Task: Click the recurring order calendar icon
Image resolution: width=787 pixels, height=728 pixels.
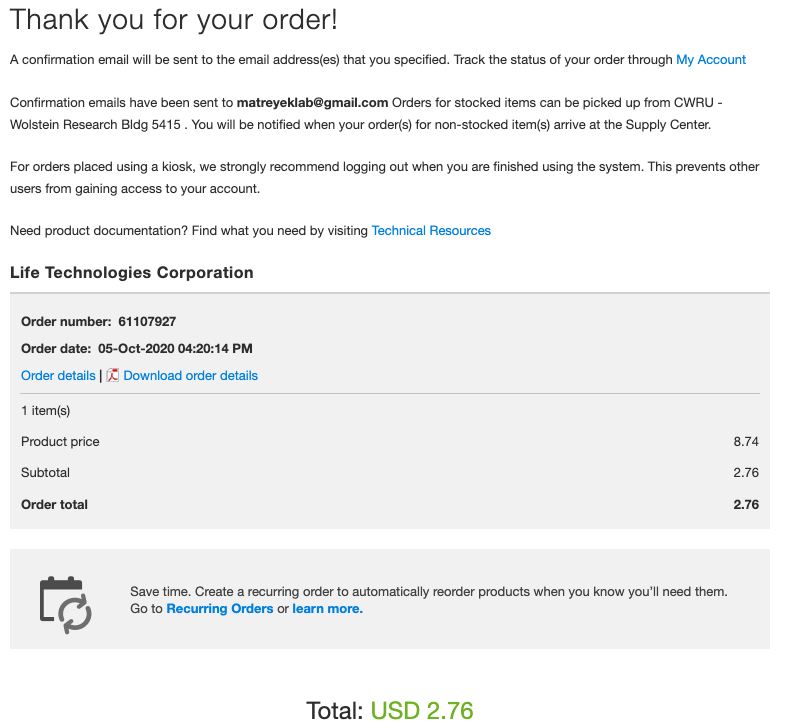Action: point(65,604)
